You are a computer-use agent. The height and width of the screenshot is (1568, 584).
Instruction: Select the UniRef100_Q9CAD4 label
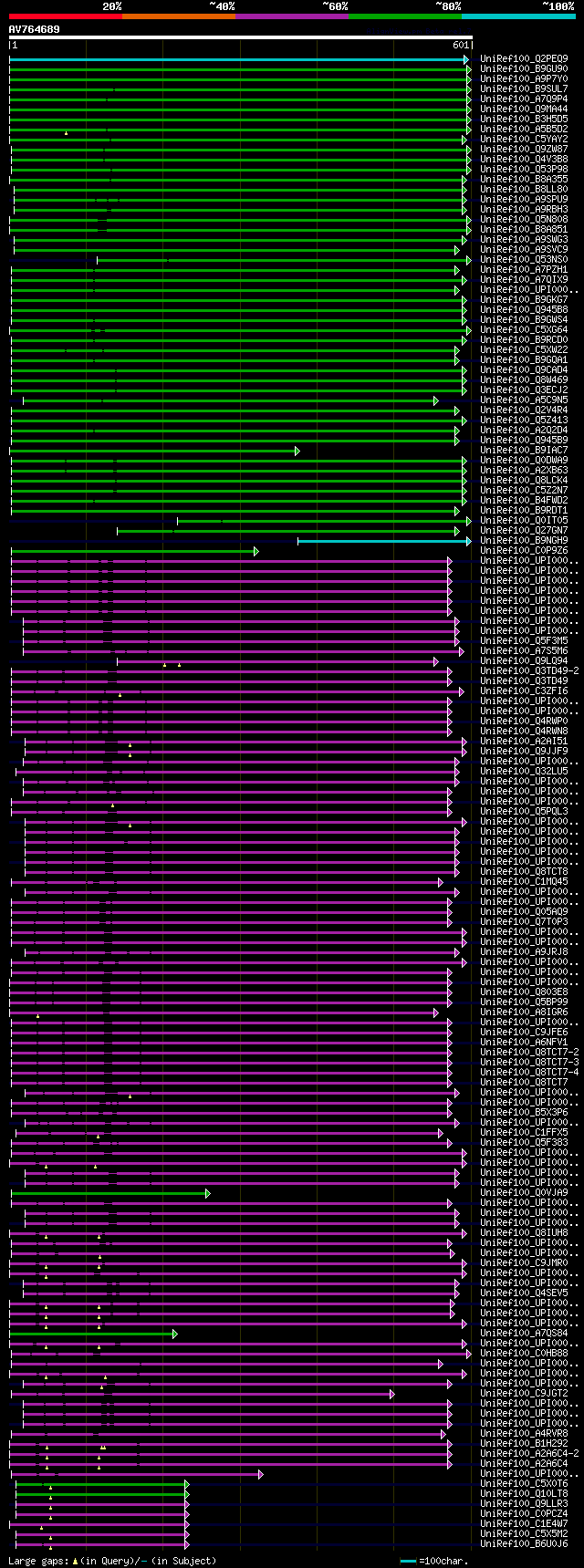[x=524, y=369]
